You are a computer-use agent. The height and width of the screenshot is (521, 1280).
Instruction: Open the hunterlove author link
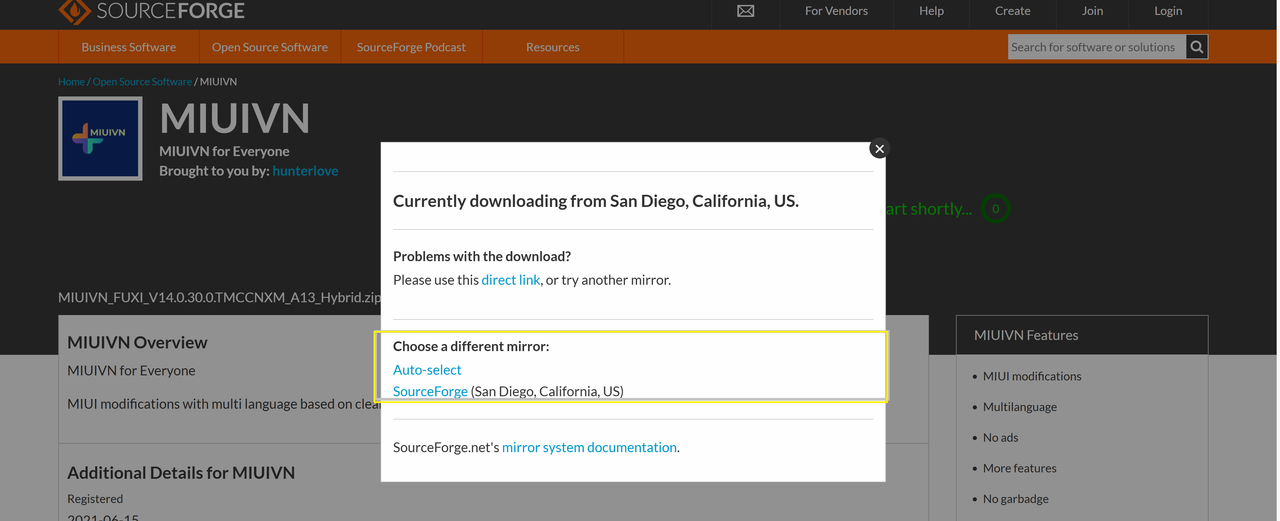(x=305, y=171)
